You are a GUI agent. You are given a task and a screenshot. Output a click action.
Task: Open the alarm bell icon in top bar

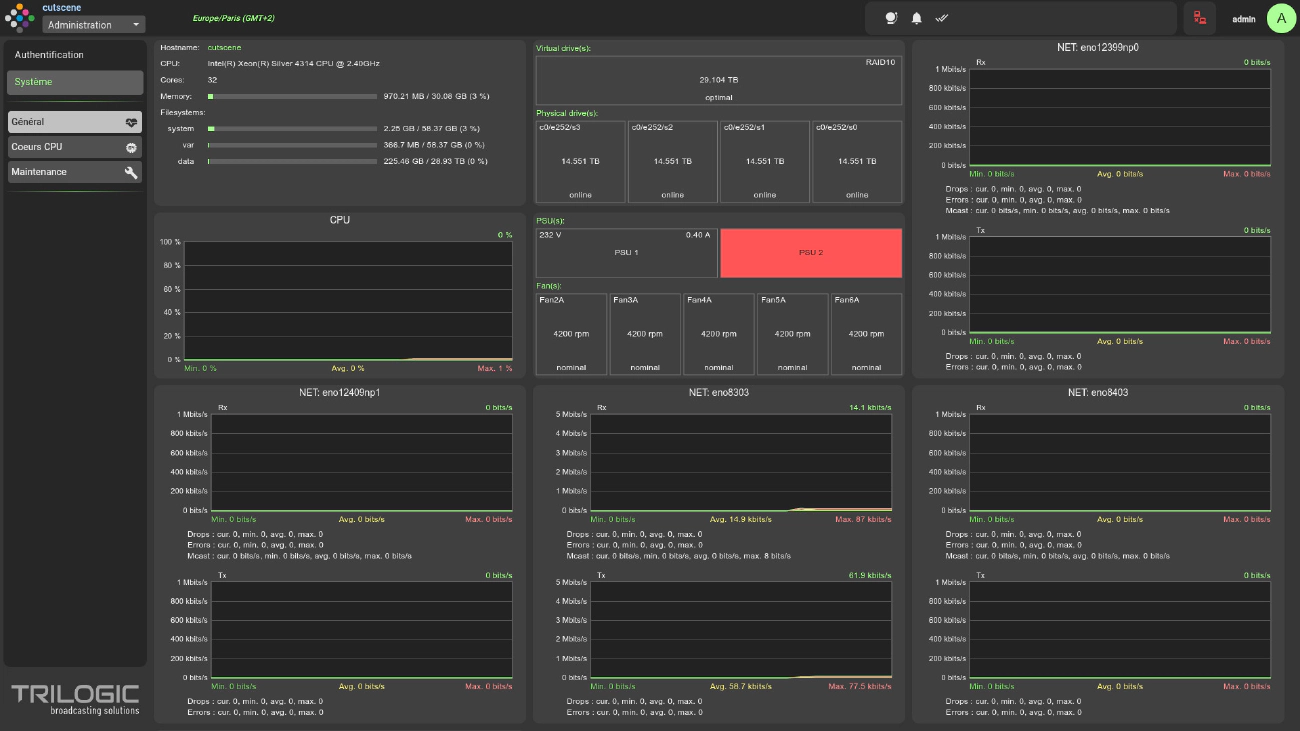click(x=892, y=18)
